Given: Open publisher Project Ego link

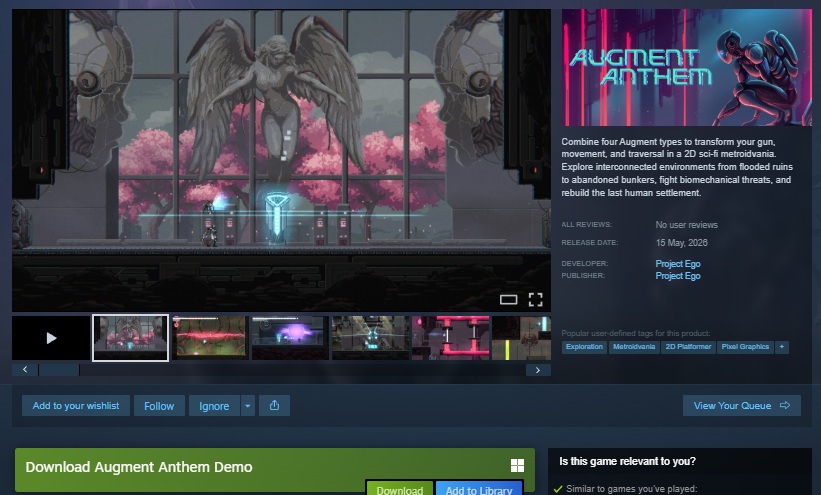Looking at the screenshot, I should tap(678, 276).
